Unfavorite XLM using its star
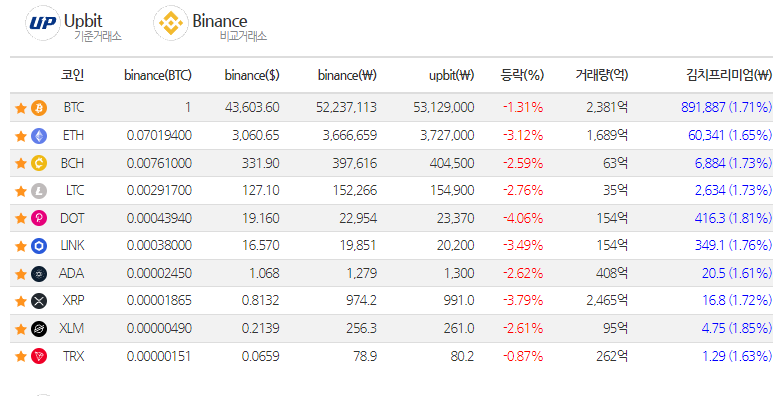 pos(20,329)
